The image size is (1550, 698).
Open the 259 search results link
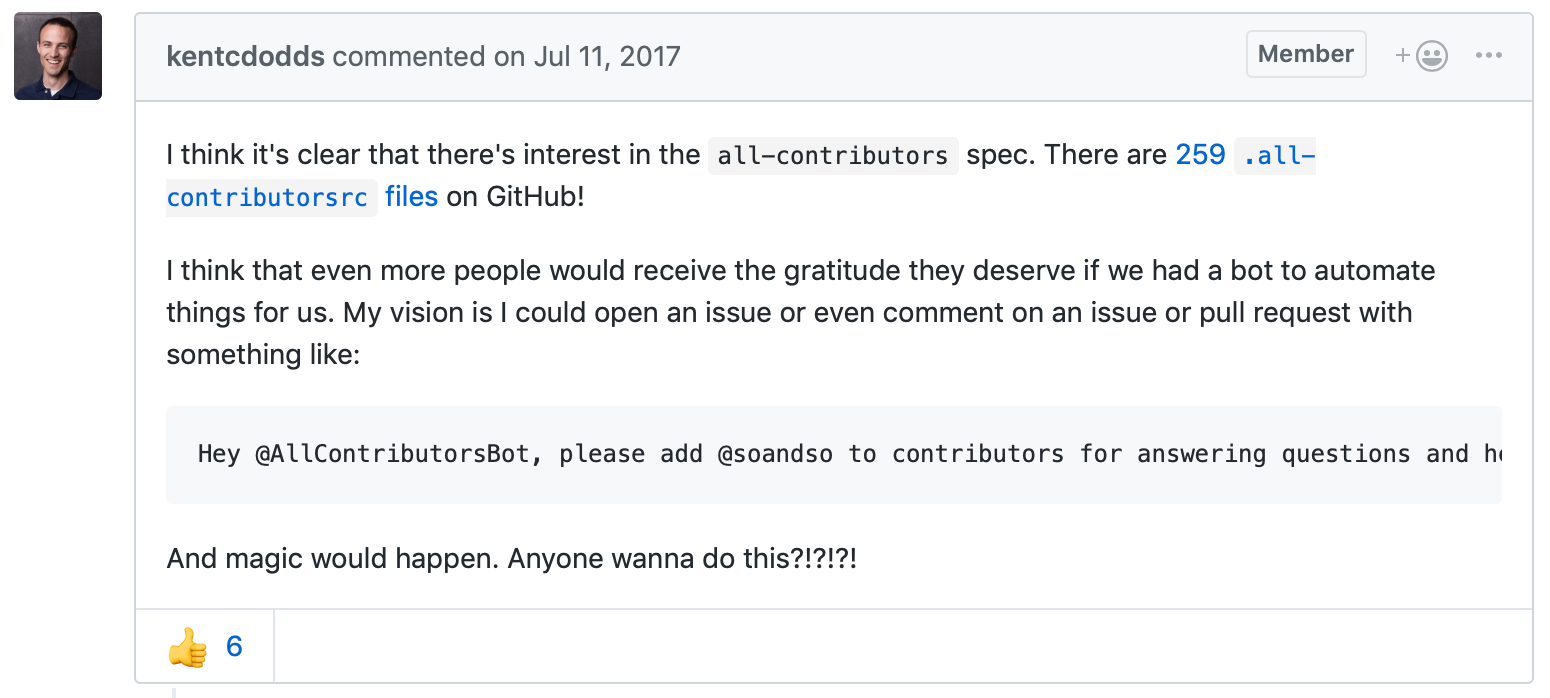tap(1200, 155)
